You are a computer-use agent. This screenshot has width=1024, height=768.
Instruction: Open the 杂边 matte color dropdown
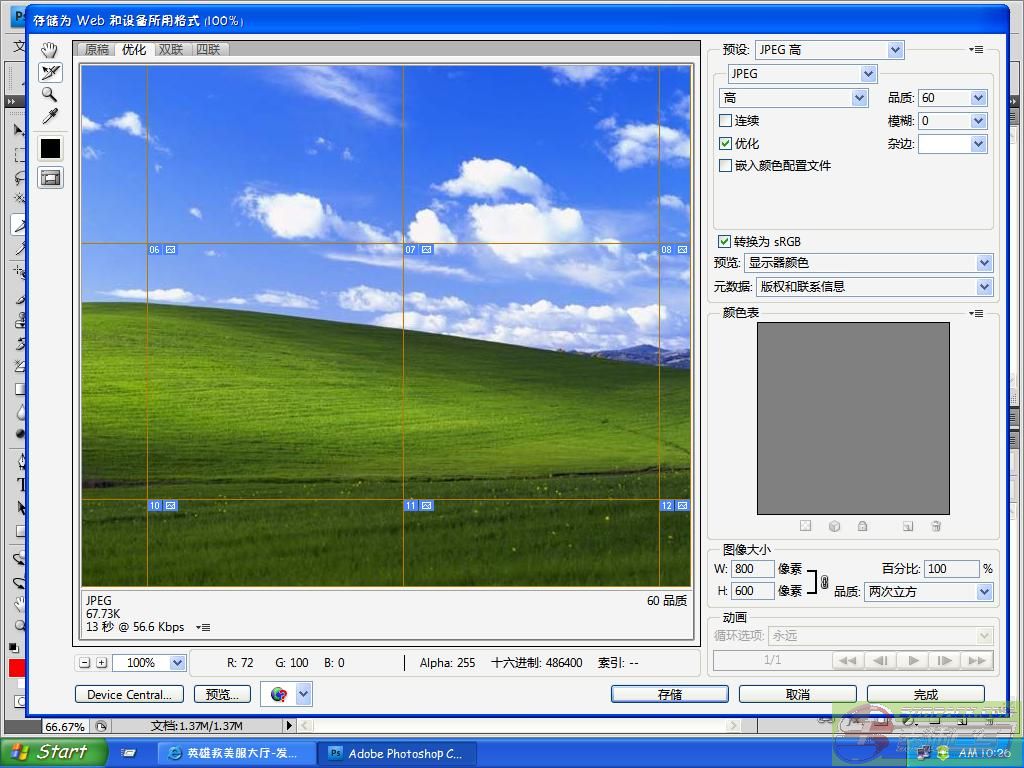click(978, 144)
